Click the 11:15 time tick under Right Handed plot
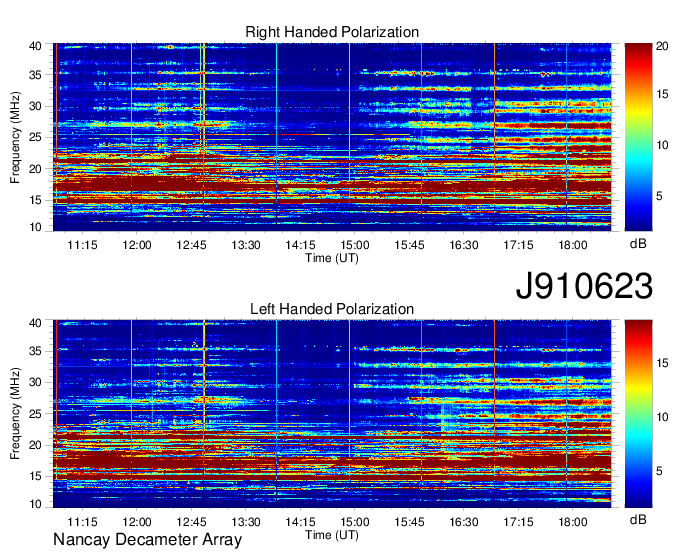 tap(82, 245)
